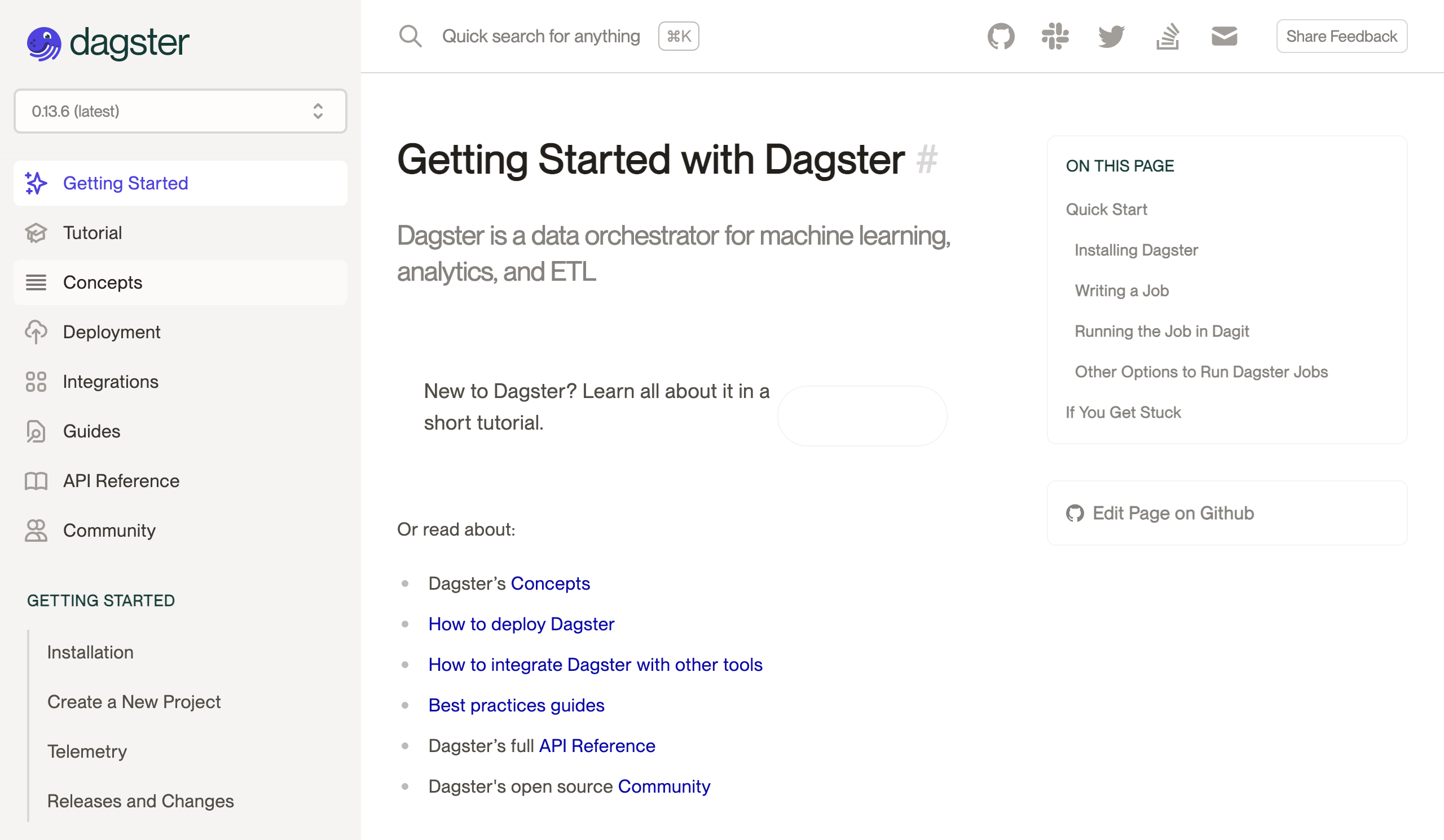Click the Tutorial graduation cap icon
Viewport: 1444px width, 840px height.
coord(36,232)
